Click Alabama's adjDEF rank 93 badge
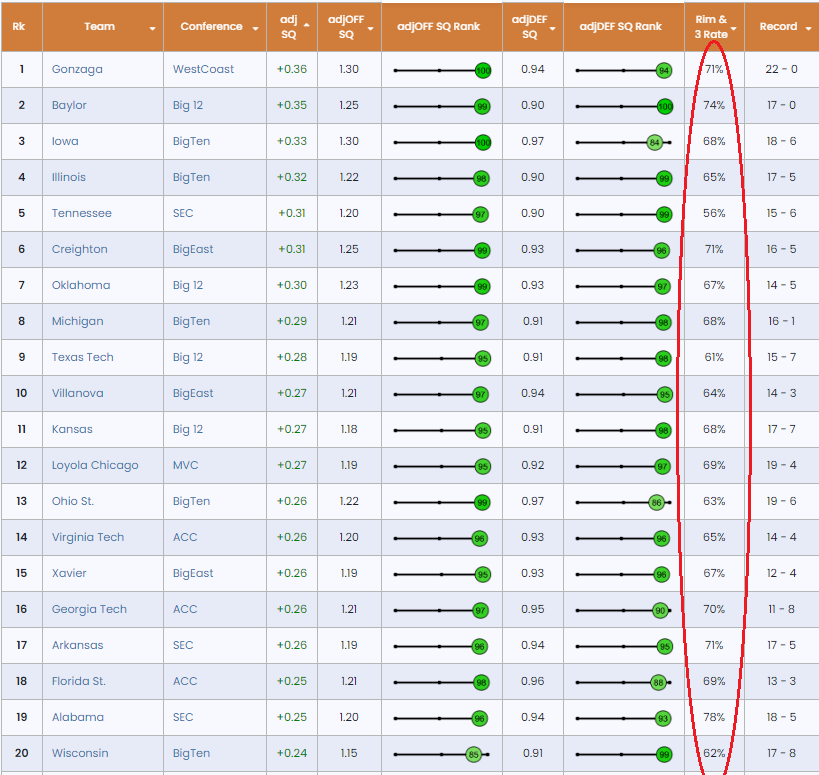 tap(663, 718)
